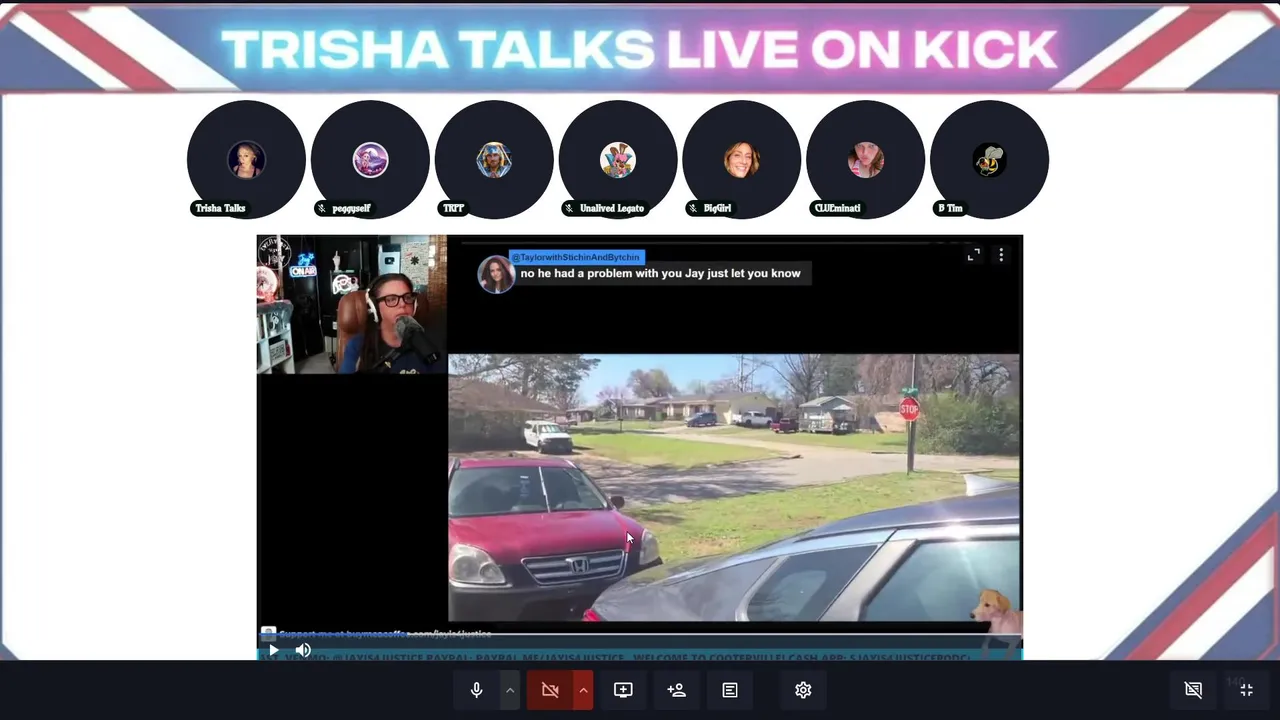1280x720 pixels.
Task: Select the BigGirl participant tile
Action: [741, 159]
